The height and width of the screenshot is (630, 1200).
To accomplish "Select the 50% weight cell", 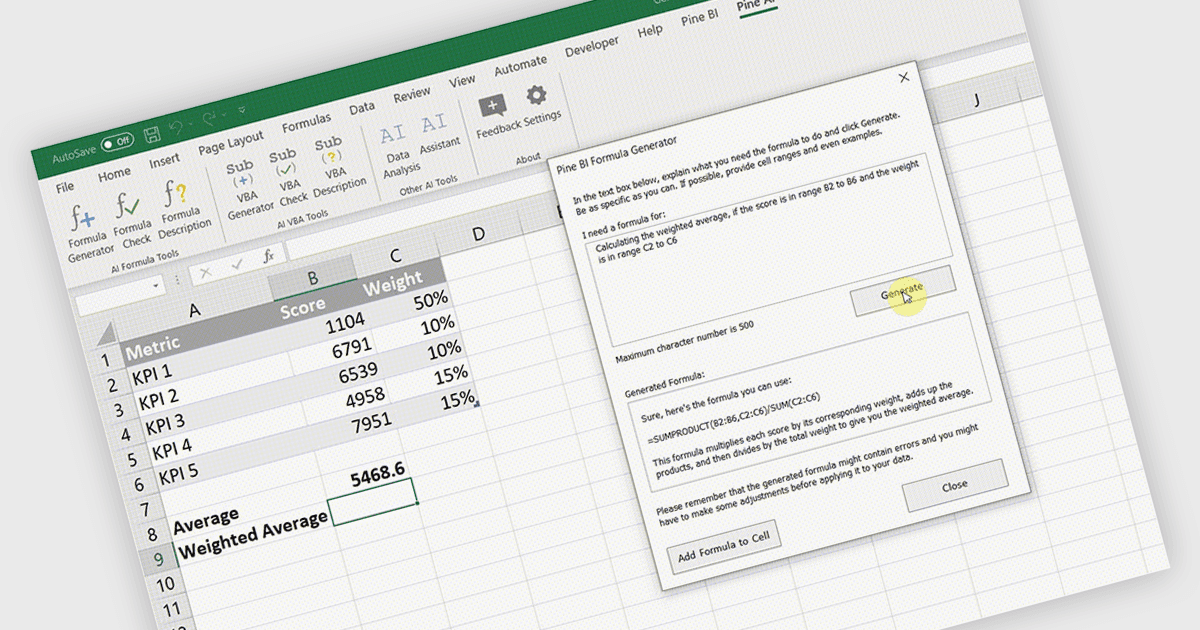I will tap(410, 304).
